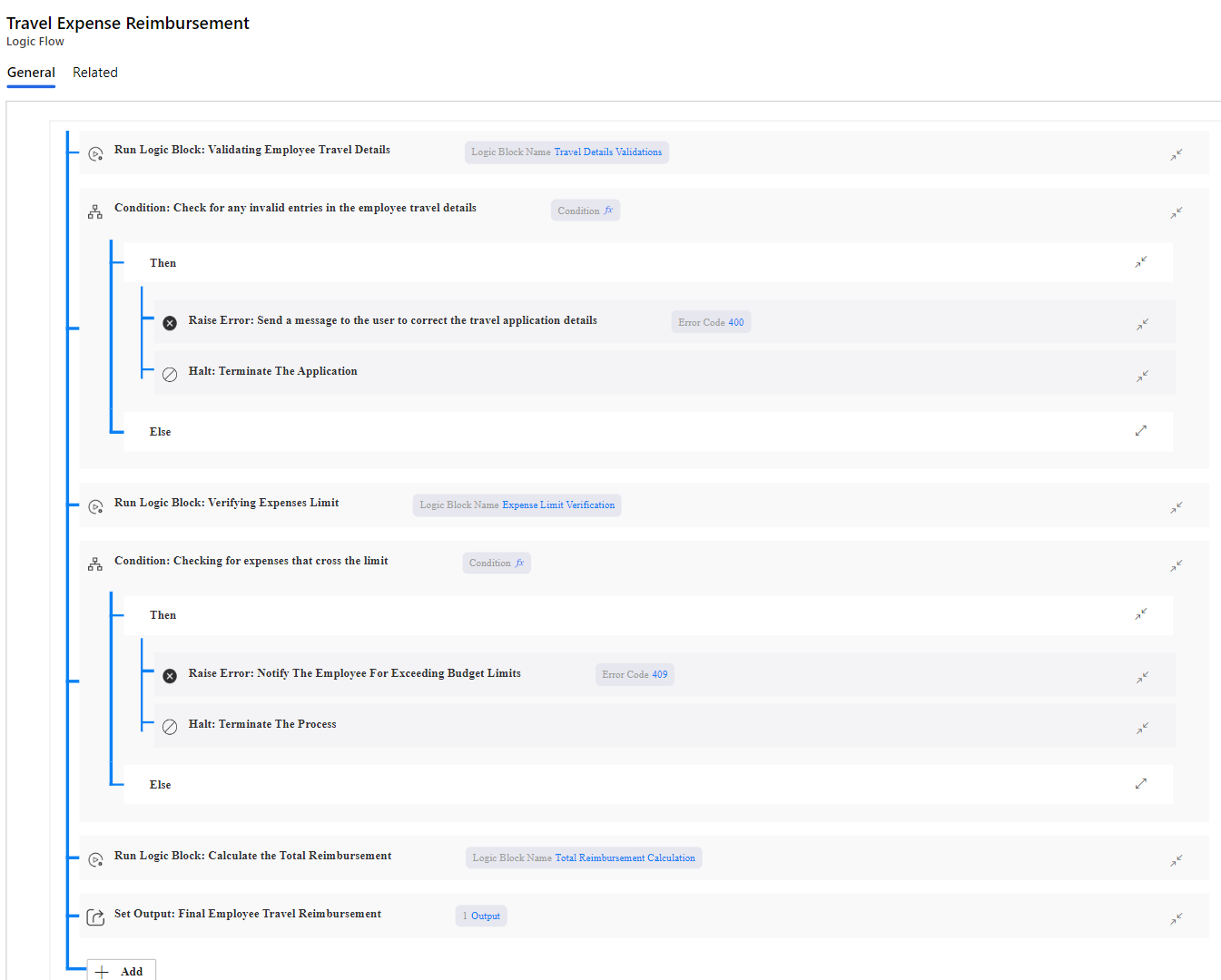Open the Travel Details Validations logic block link
The width and height of the screenshot is (1221, 980).
(x=608, y=152)
